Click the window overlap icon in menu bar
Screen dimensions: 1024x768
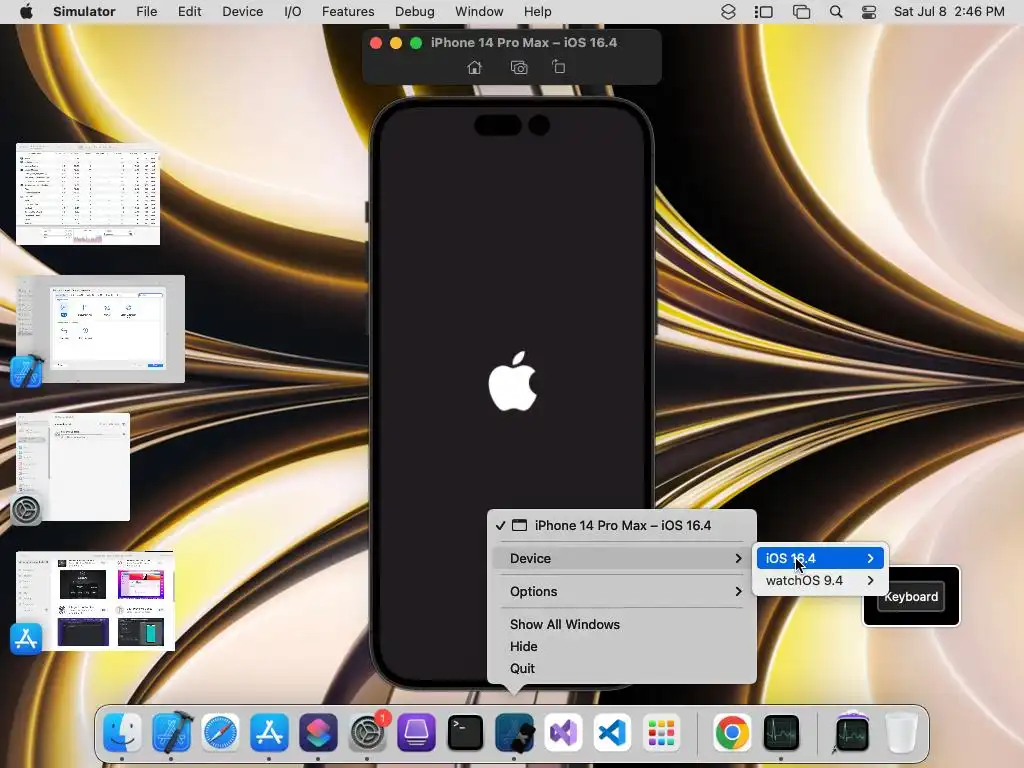tap(801, 12)
